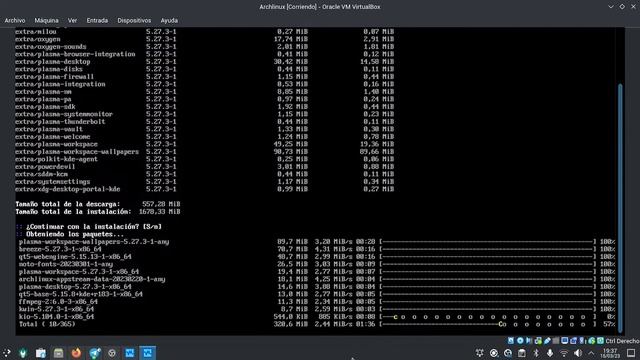
Task: Click the VirtualBox mouse integration indicator
Action: pyautogui.click(x=591, y=340)
